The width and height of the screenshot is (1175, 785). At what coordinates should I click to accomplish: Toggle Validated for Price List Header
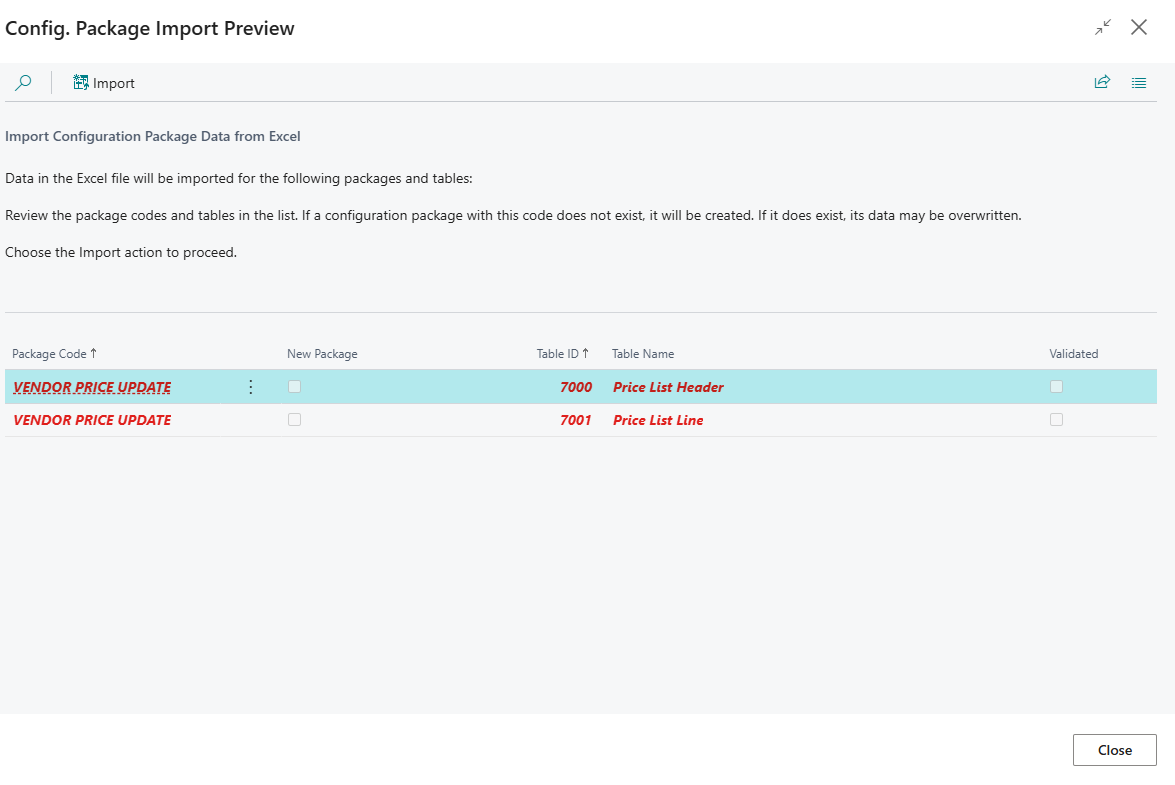[1057, 387]
